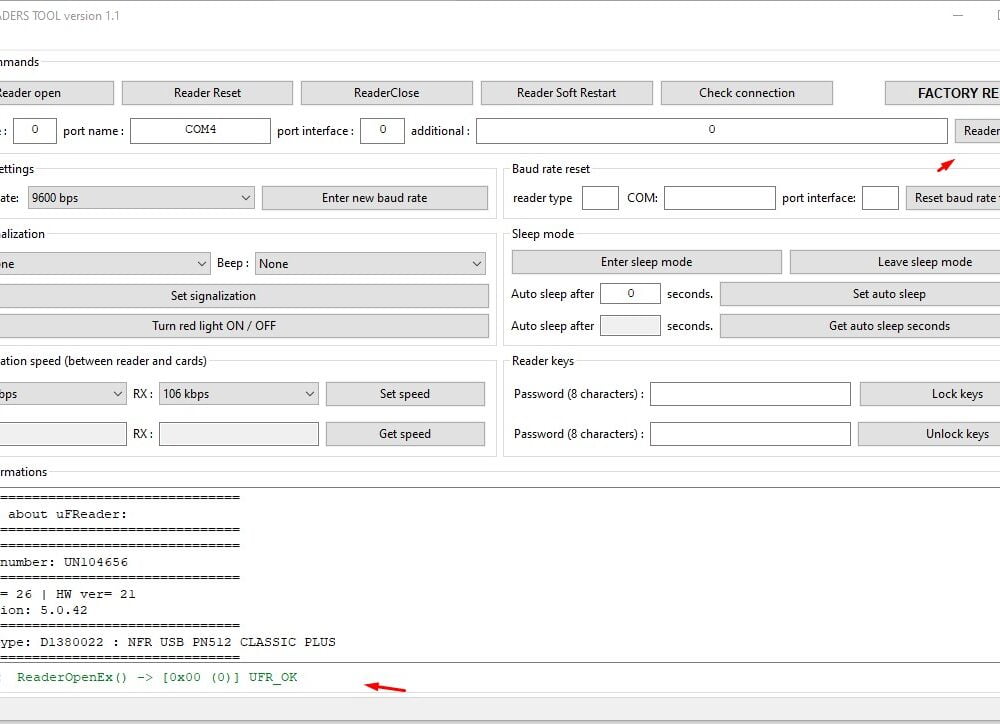Image resolution: width=1000 pixels, height=724 pixels.
Task: Focus the Unlock keys password field
Action: pyautogui.click(x=750, y=434)
